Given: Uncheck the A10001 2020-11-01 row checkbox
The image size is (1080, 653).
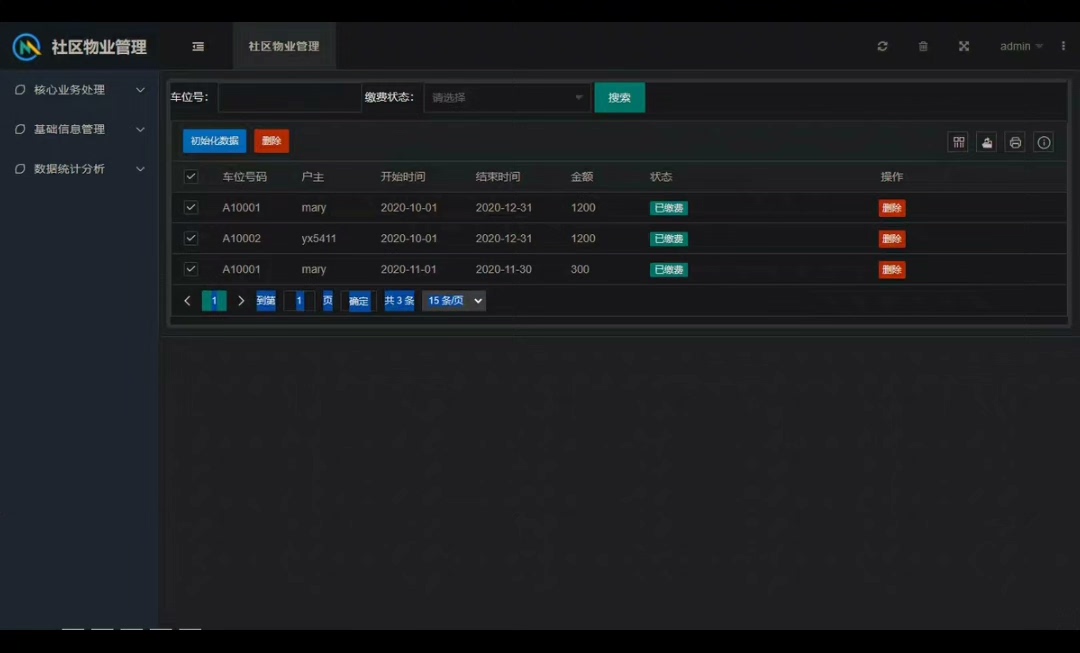Looking at the screenshot, I should click(191, 269).
